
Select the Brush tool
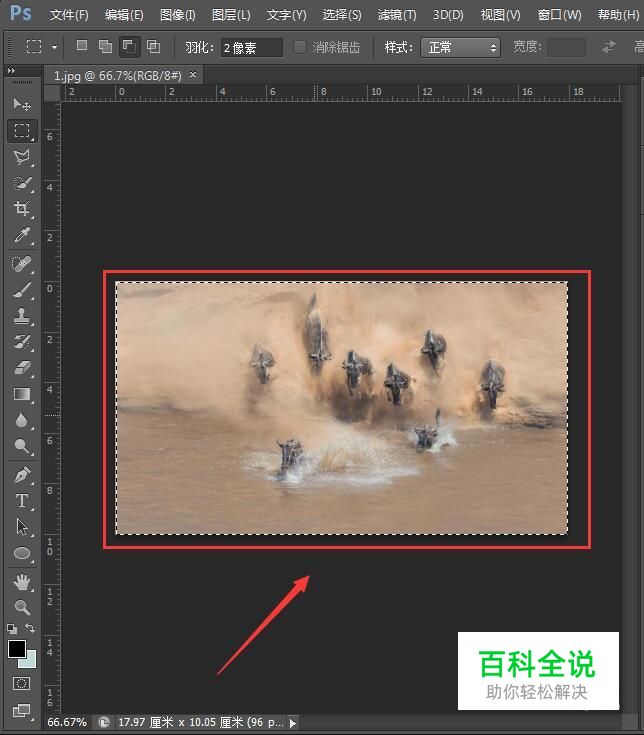click(x=22, y=290)
